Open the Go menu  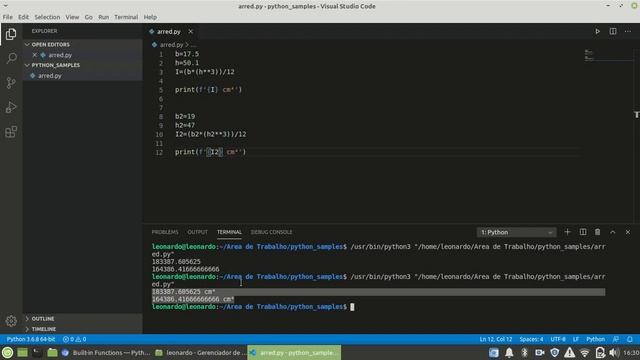[x=89, y=17]
